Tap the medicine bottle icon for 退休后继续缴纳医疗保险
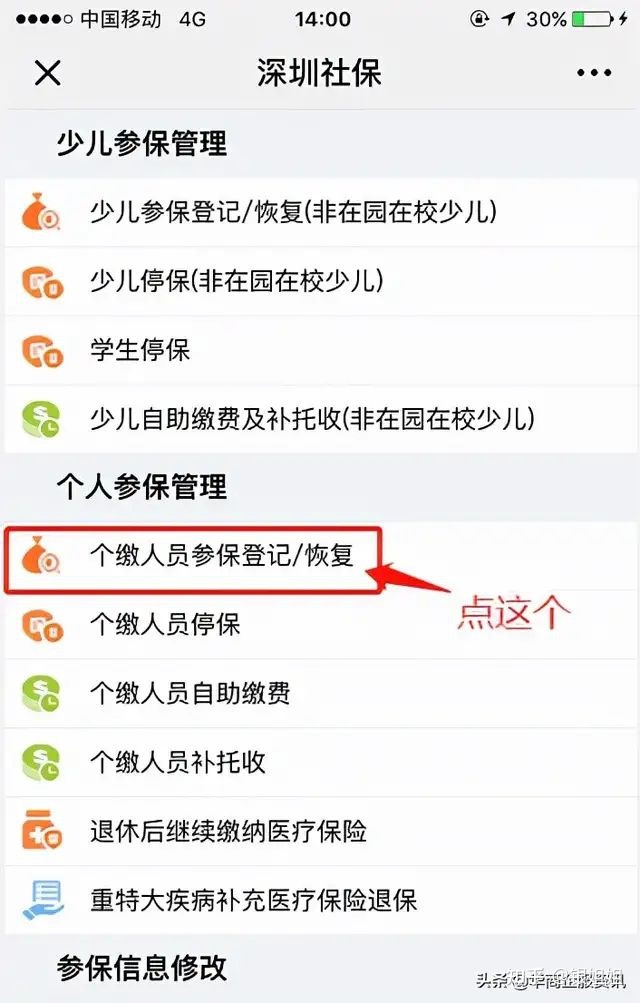The width and height of the screenshot is (640, 1003). tap(42, 830)
